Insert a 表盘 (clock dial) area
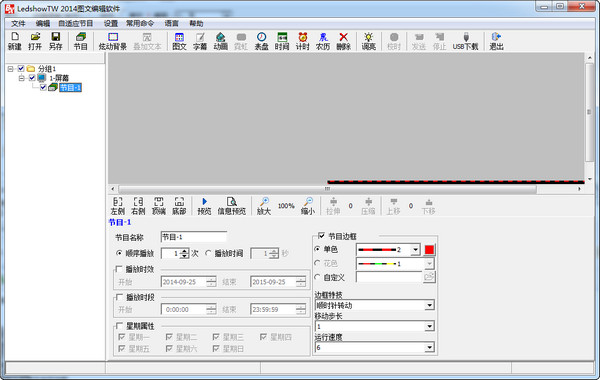Image resolution: width=600 pixels, height=380 pixels. 262,41
